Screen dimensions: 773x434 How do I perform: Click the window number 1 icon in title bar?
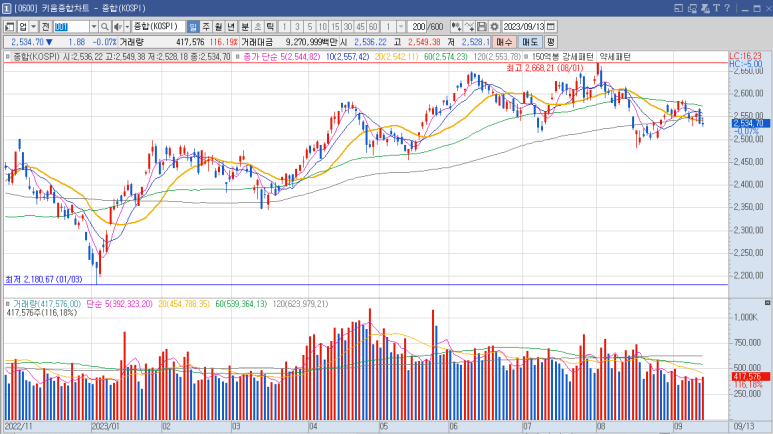pos(6,8)
